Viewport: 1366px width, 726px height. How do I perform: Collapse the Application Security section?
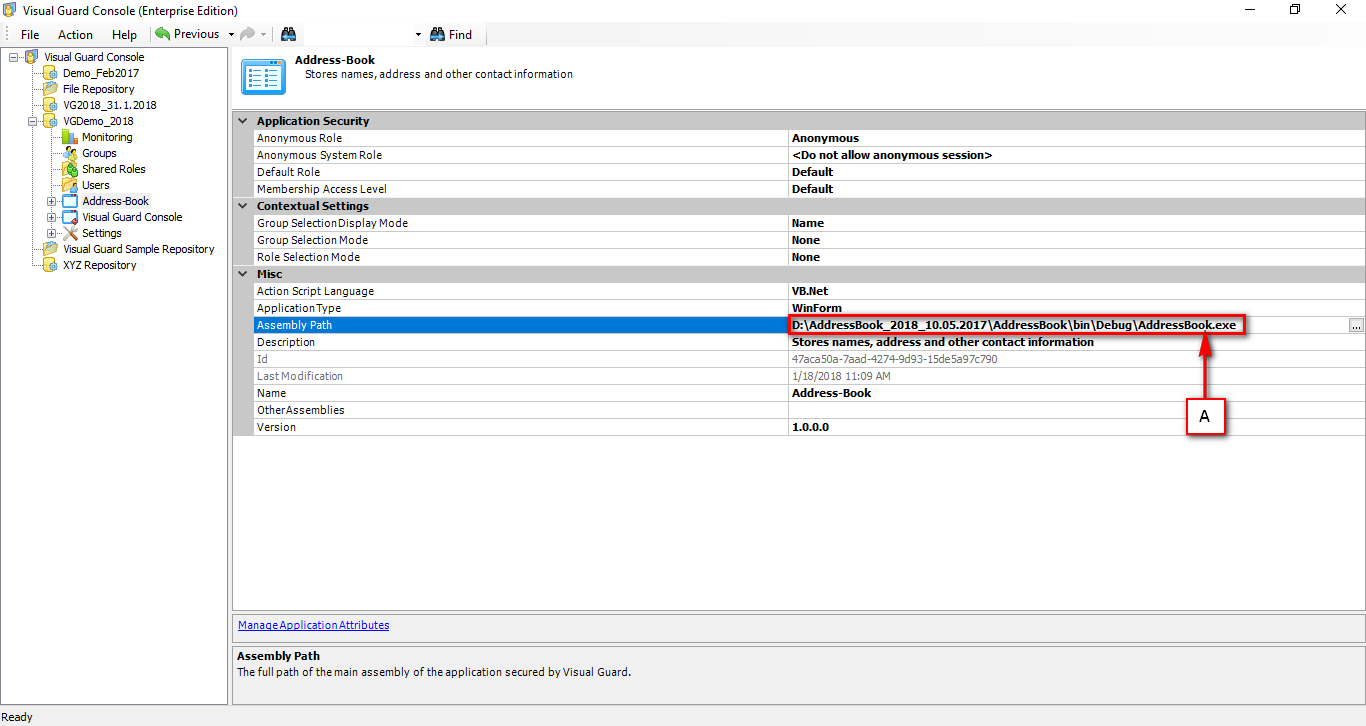pos(242,120)
